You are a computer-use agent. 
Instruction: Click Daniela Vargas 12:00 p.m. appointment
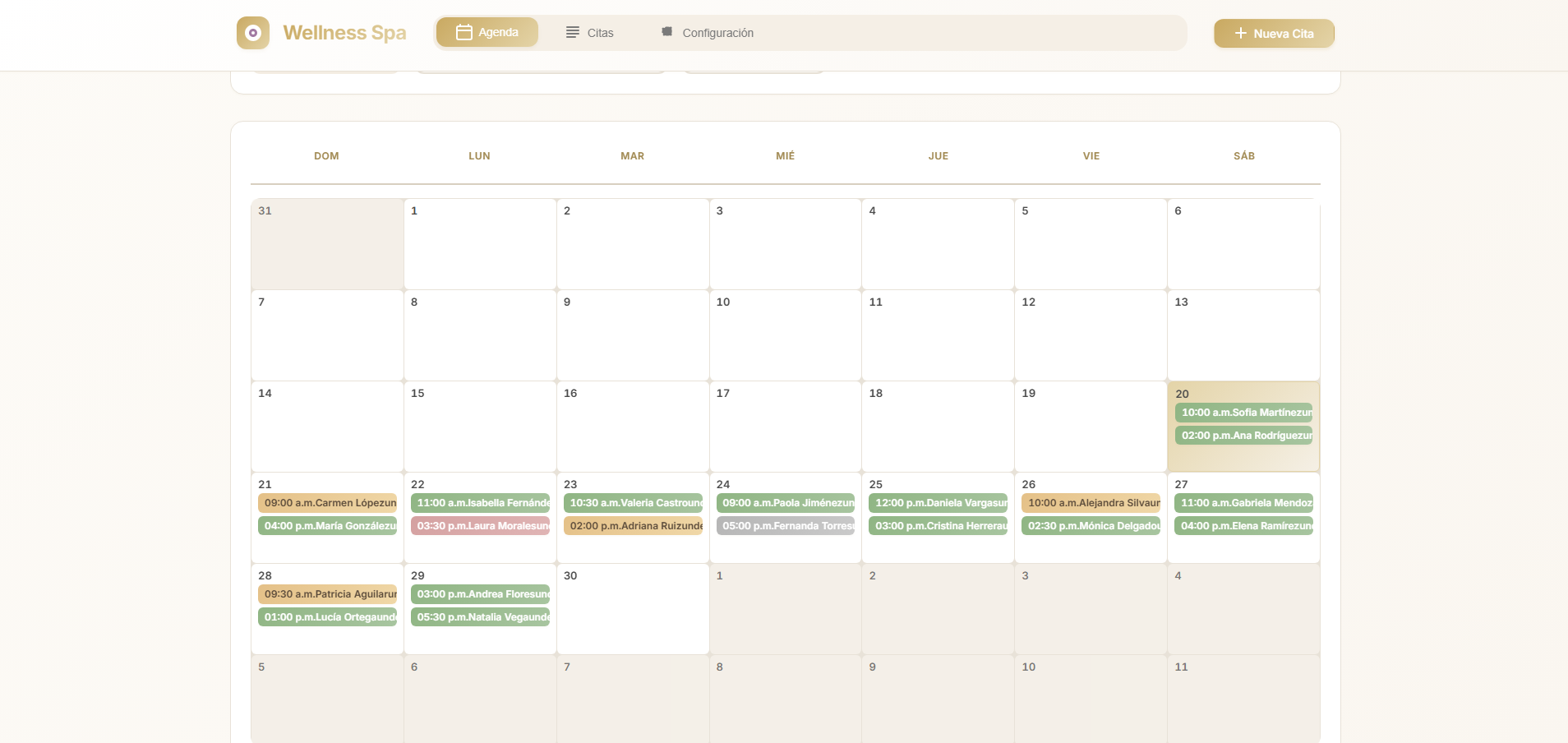point(938,503)
